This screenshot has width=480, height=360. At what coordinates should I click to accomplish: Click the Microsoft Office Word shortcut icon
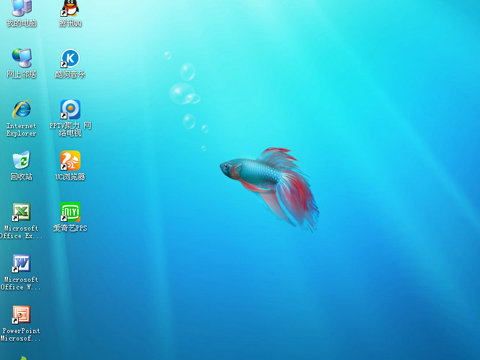tap(21, 263)
